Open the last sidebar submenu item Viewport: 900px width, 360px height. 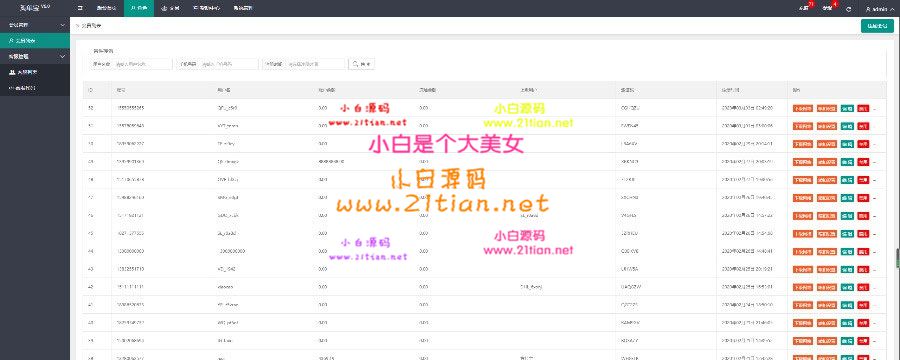(x=34, y=88)
